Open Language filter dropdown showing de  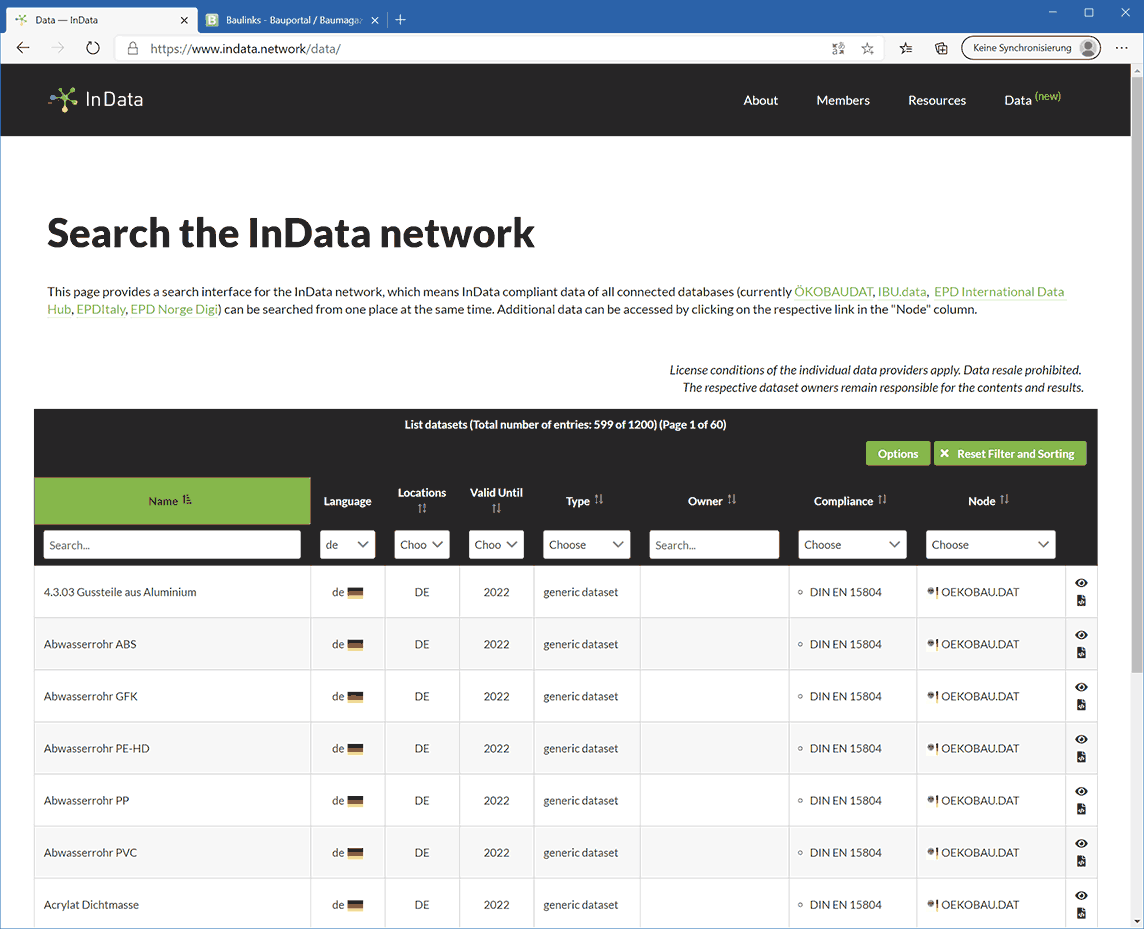pyautogui.click(x=347, y=544)
